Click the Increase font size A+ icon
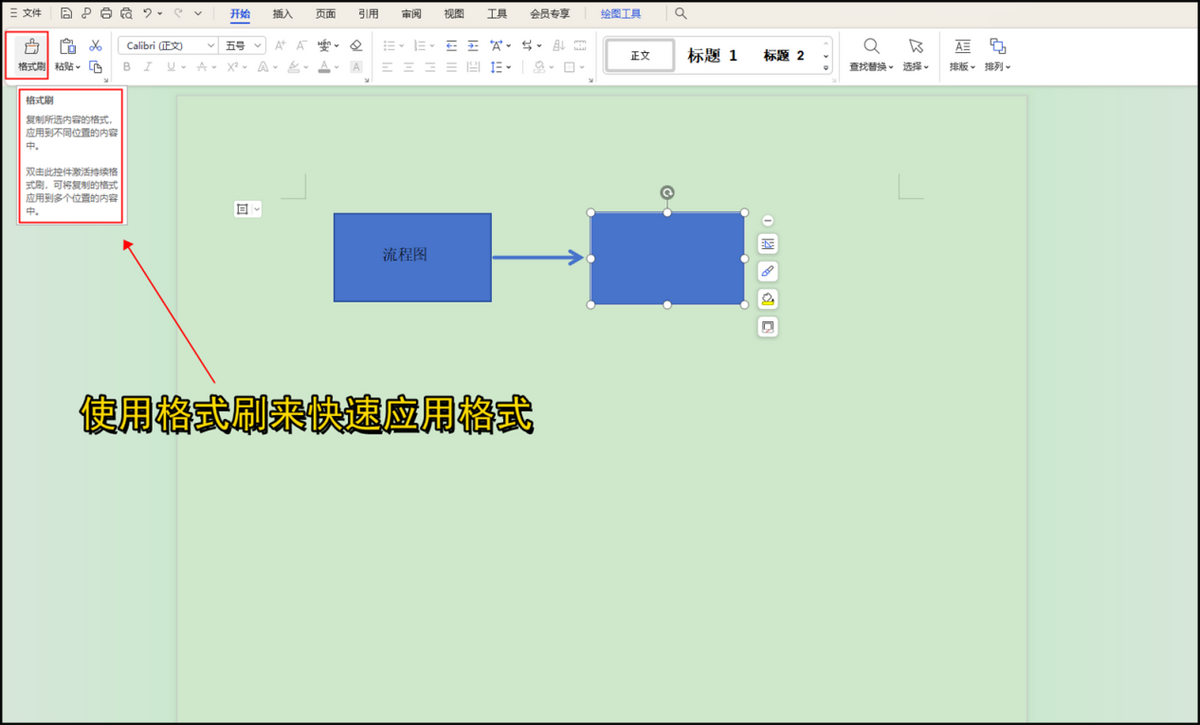This screenshot has height=725, width=1200. (280, 46)
